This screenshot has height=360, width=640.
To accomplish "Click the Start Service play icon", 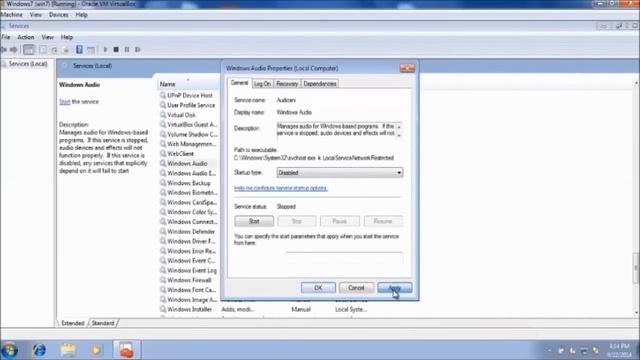I will point(105,50).
